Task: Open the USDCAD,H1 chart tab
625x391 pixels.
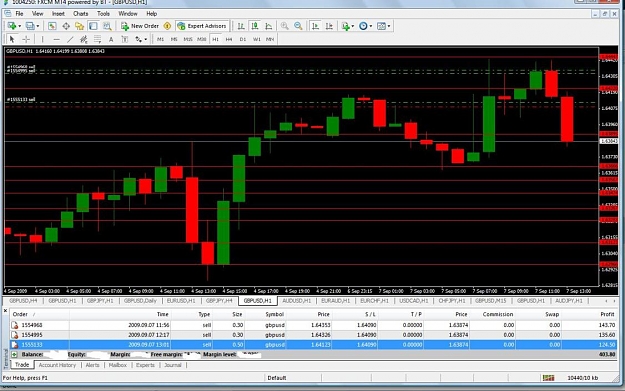Action: click(414, 301)
